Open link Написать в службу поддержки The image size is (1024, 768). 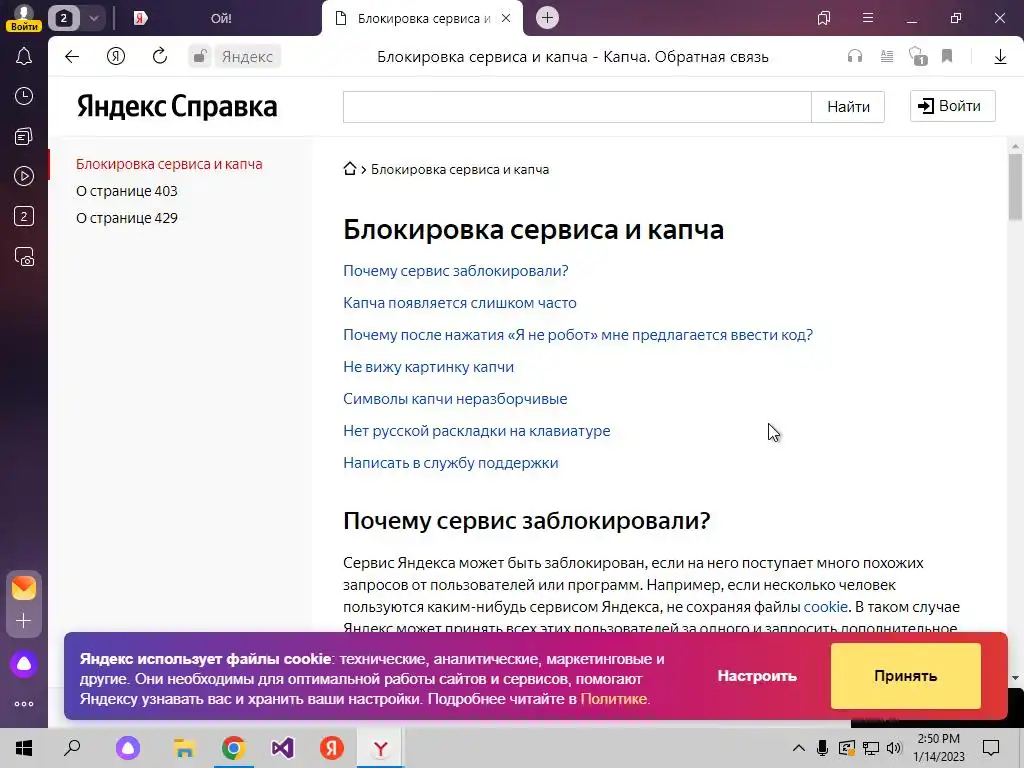click(x=451, y=462)
